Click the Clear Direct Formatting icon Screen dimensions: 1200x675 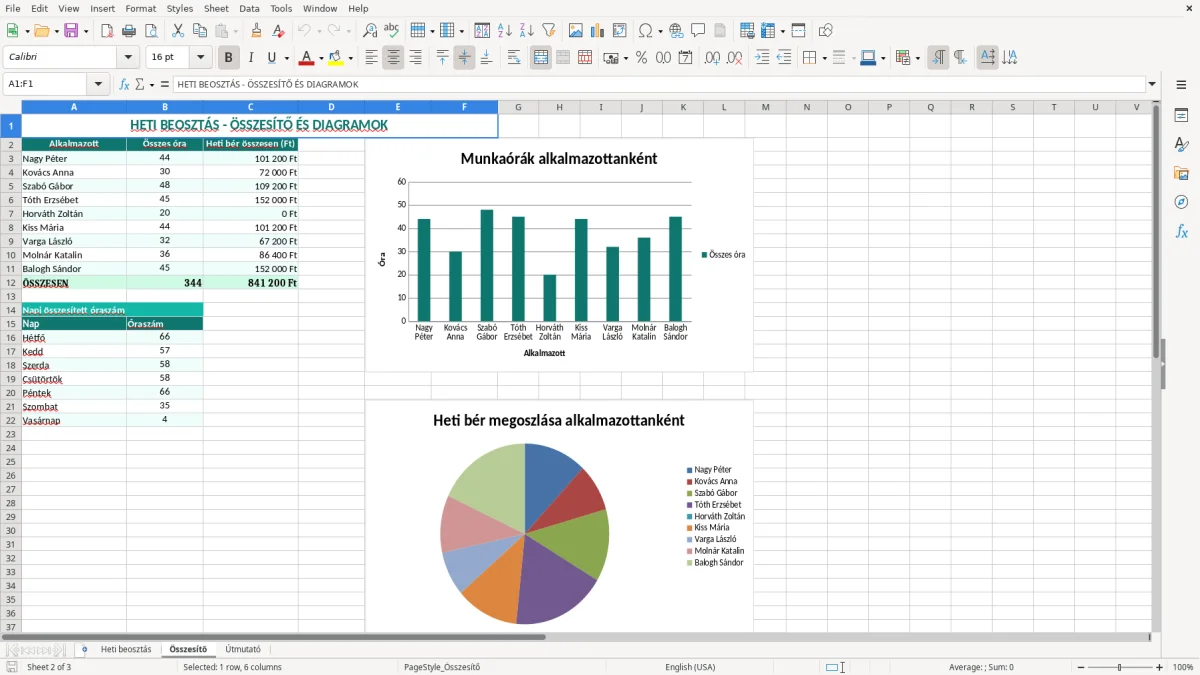point(278,31)
